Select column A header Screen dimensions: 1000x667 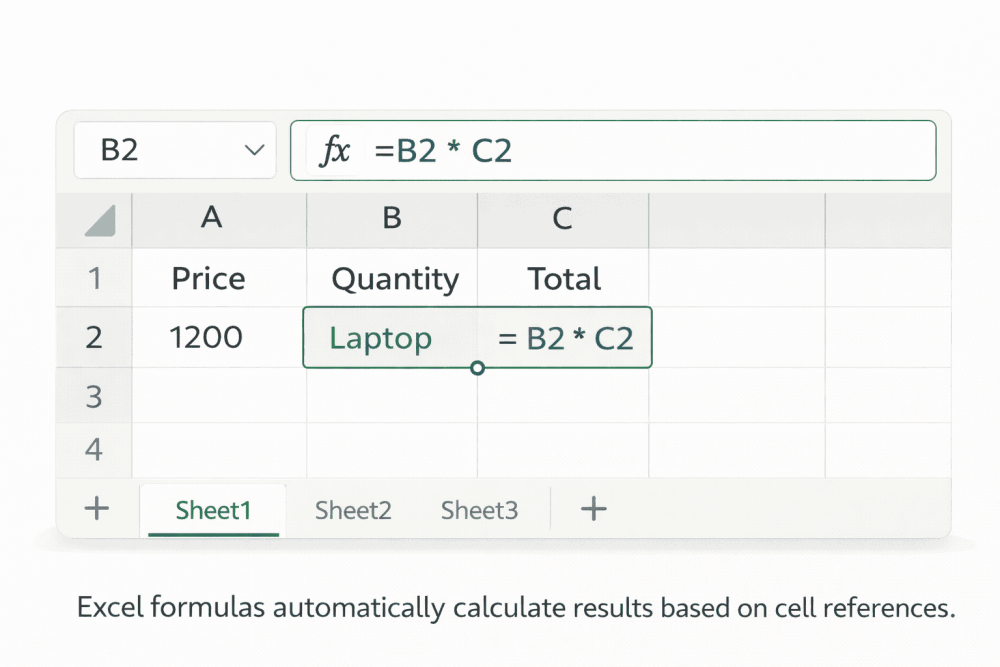(x=211, y=220)
